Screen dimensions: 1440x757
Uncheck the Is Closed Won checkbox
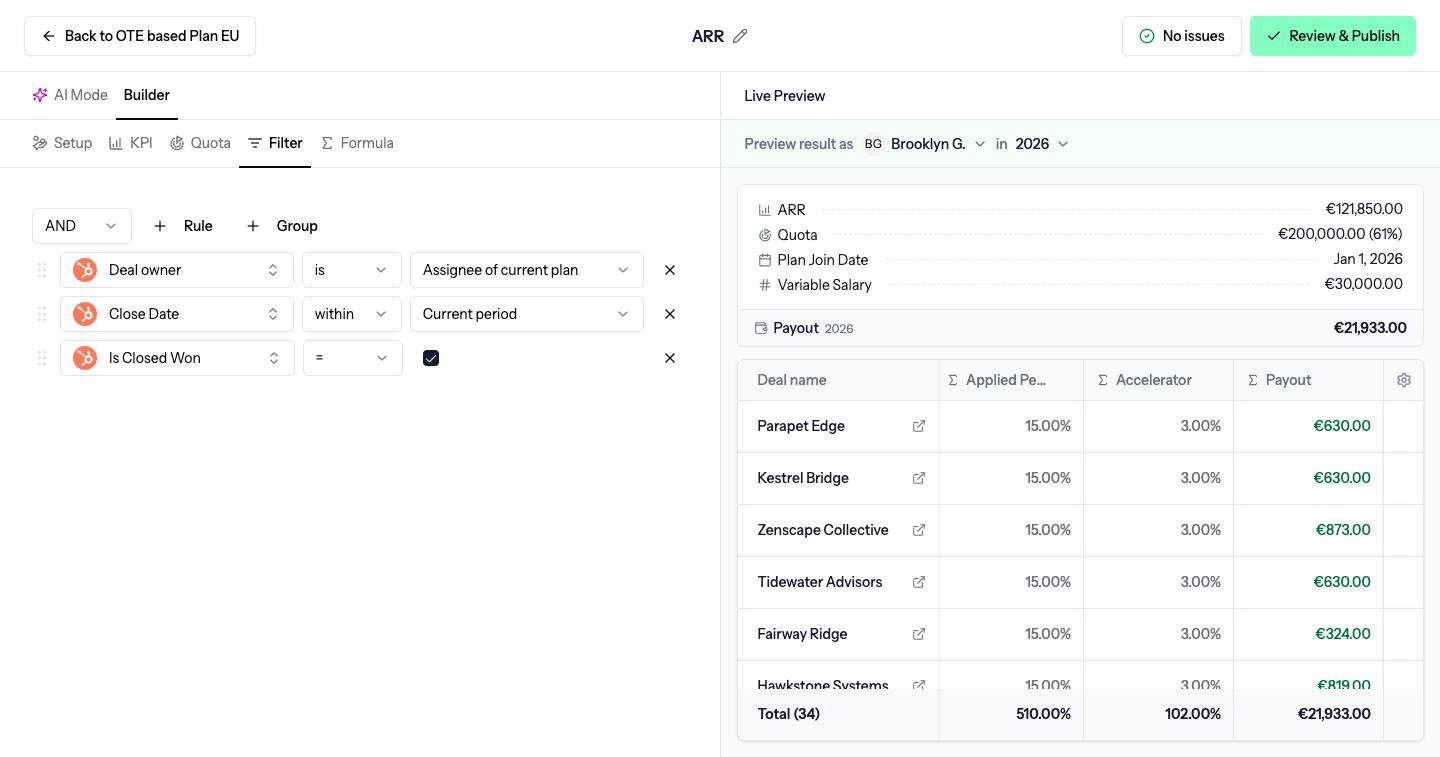tap(431, 358)
